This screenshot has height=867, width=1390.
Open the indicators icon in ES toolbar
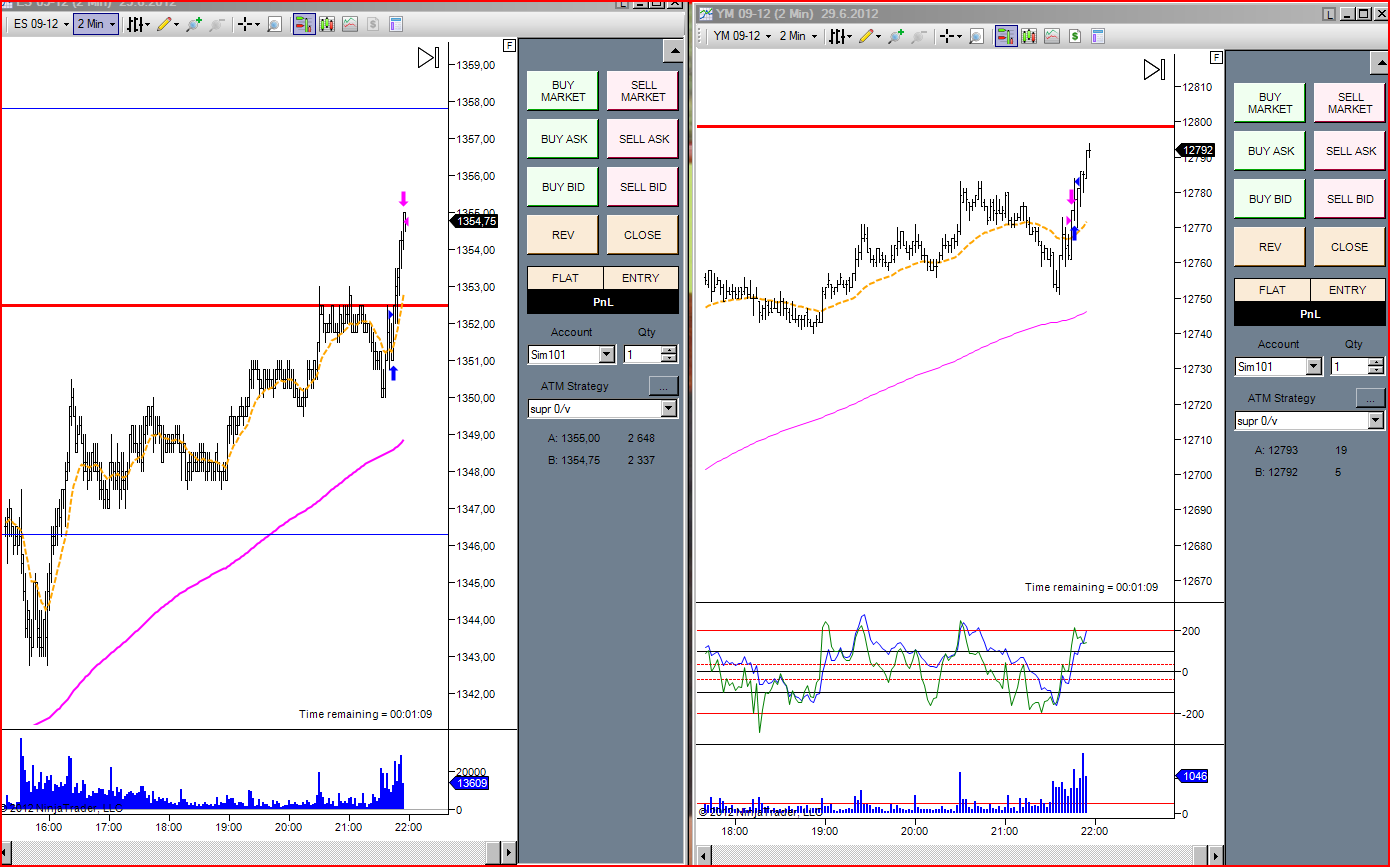(x=349, y=24)
